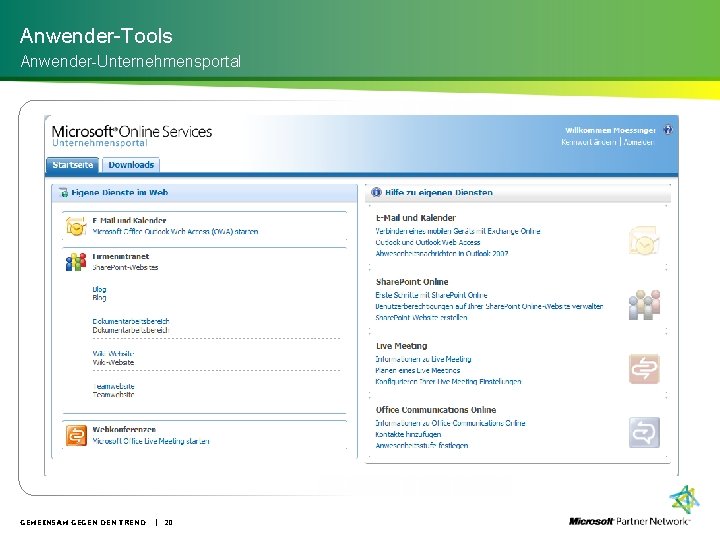Click the Eigene Dienste im Web header icon

pyautogui.click(x=63, y=193)
